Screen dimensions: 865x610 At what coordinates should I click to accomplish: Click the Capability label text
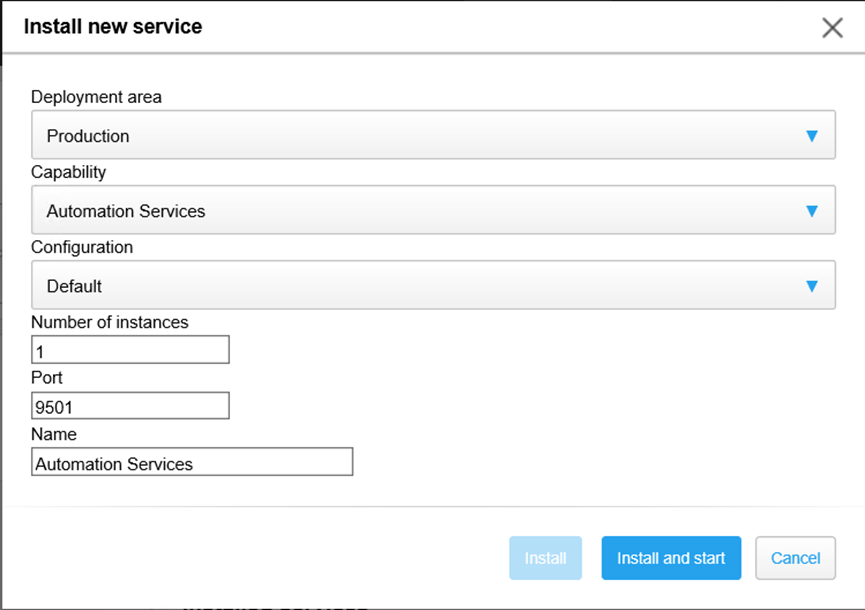click(68, 172)
